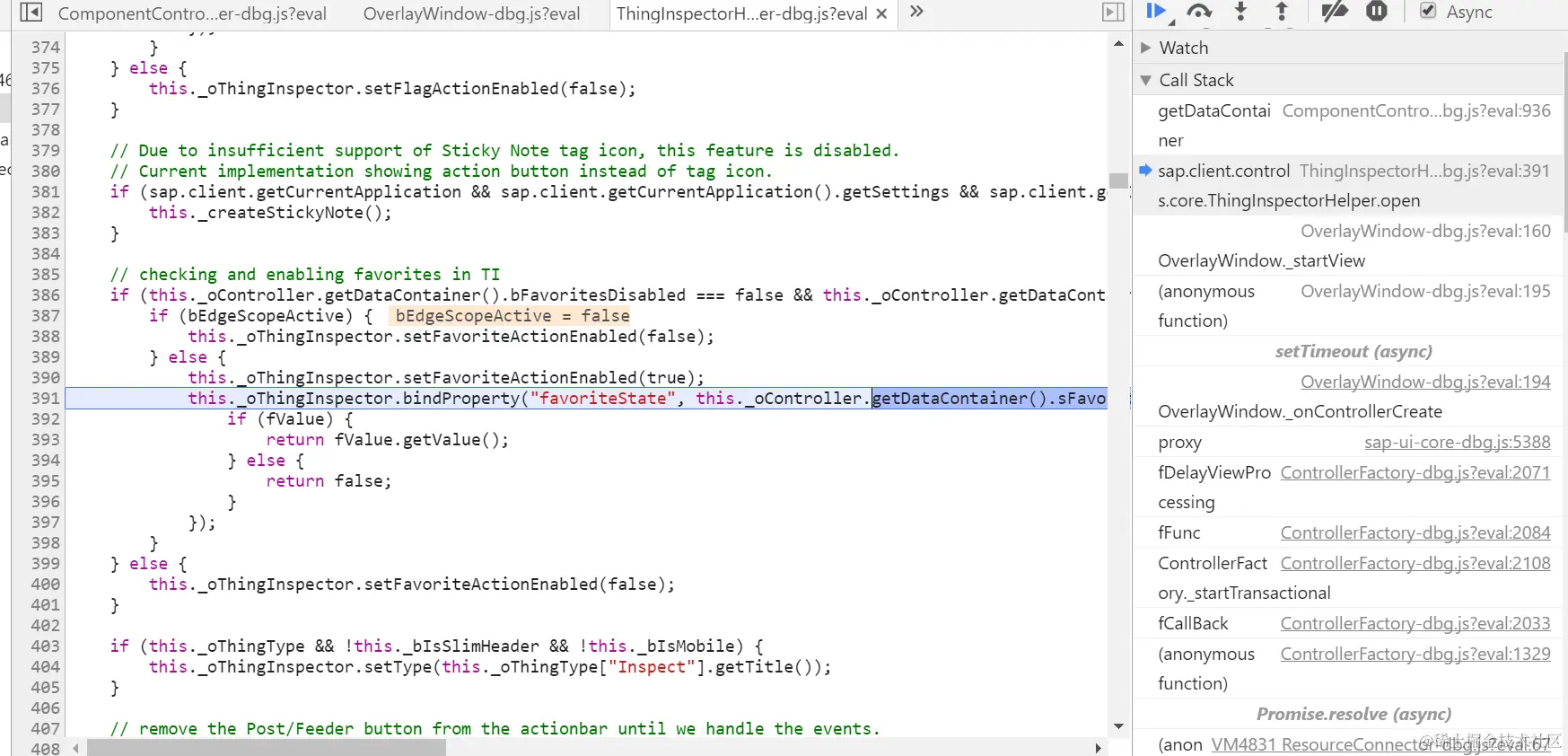The image size is (1568, 756).
Task: Open ControllerFactory-dbg.js?eval:2084 link
Action: [1415, 532]
